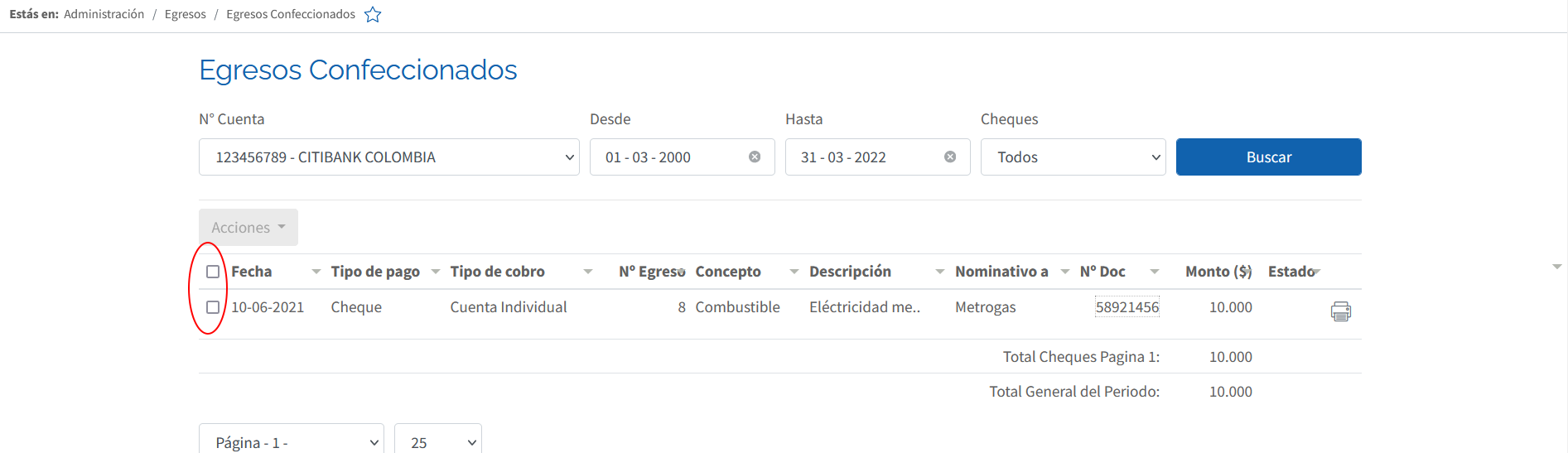Click the Buscar button

1269,157
